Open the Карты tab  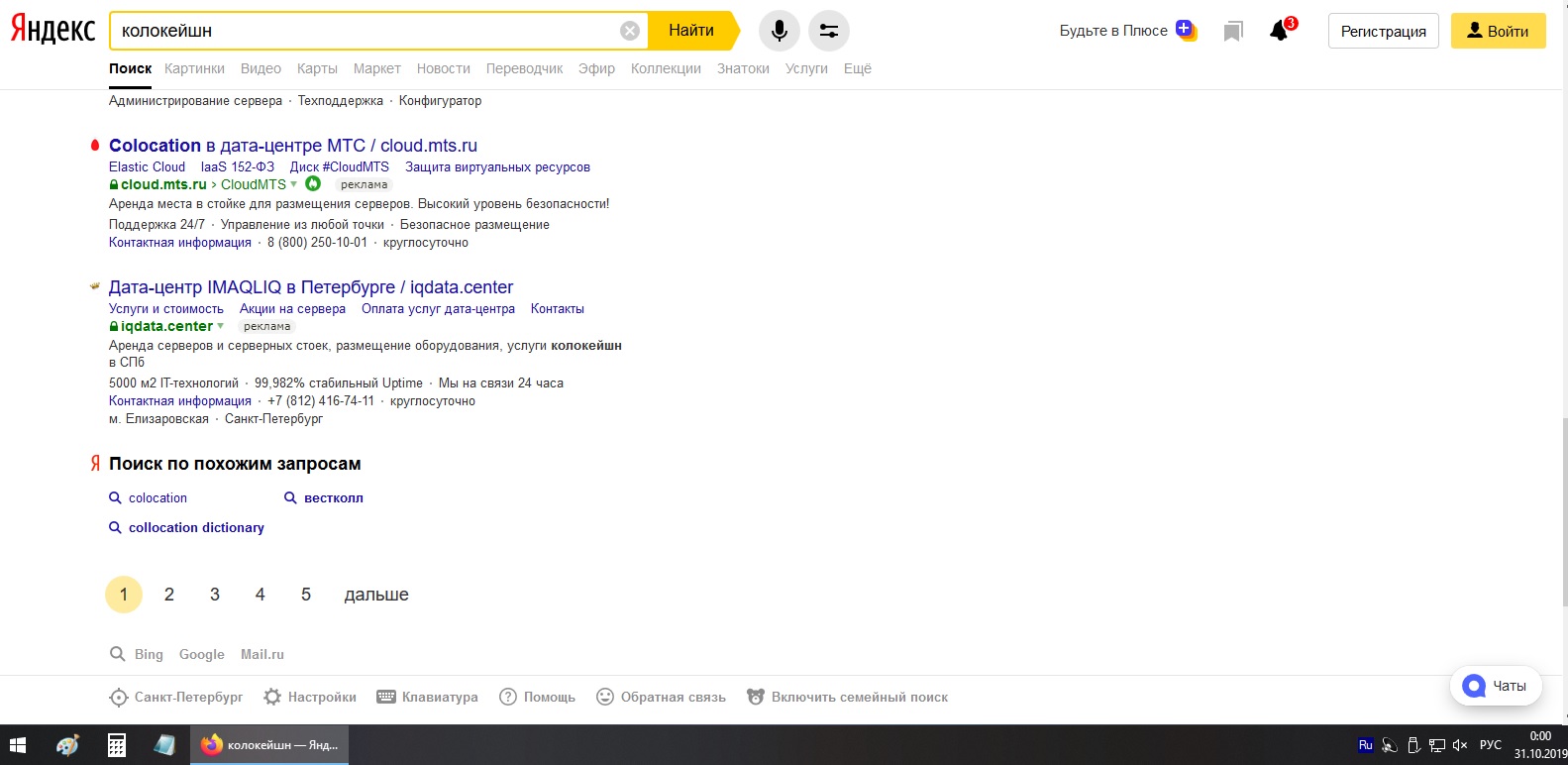pyautogui.click(x=317, y=68)
